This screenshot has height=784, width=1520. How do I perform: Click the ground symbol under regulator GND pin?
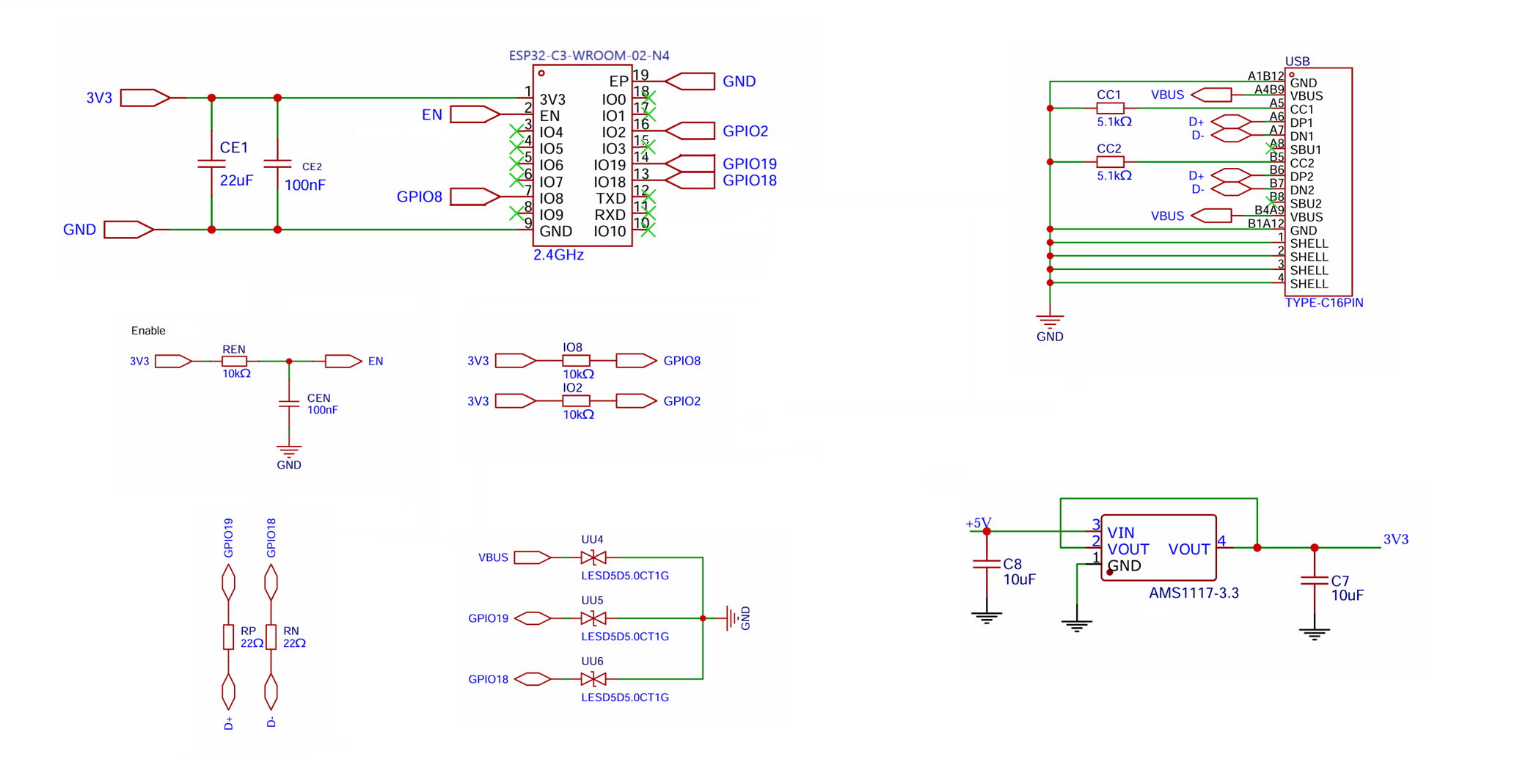(x=1077, y=626)
